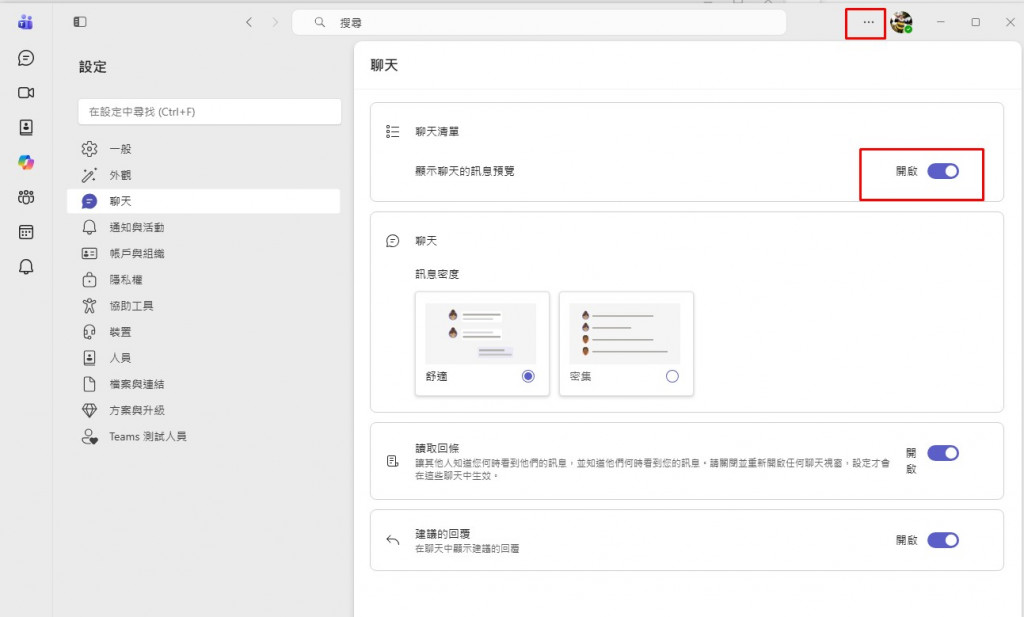Select the 舒適 radio button
This screenshot has width=1024, height=617.
tap(528, 376)
